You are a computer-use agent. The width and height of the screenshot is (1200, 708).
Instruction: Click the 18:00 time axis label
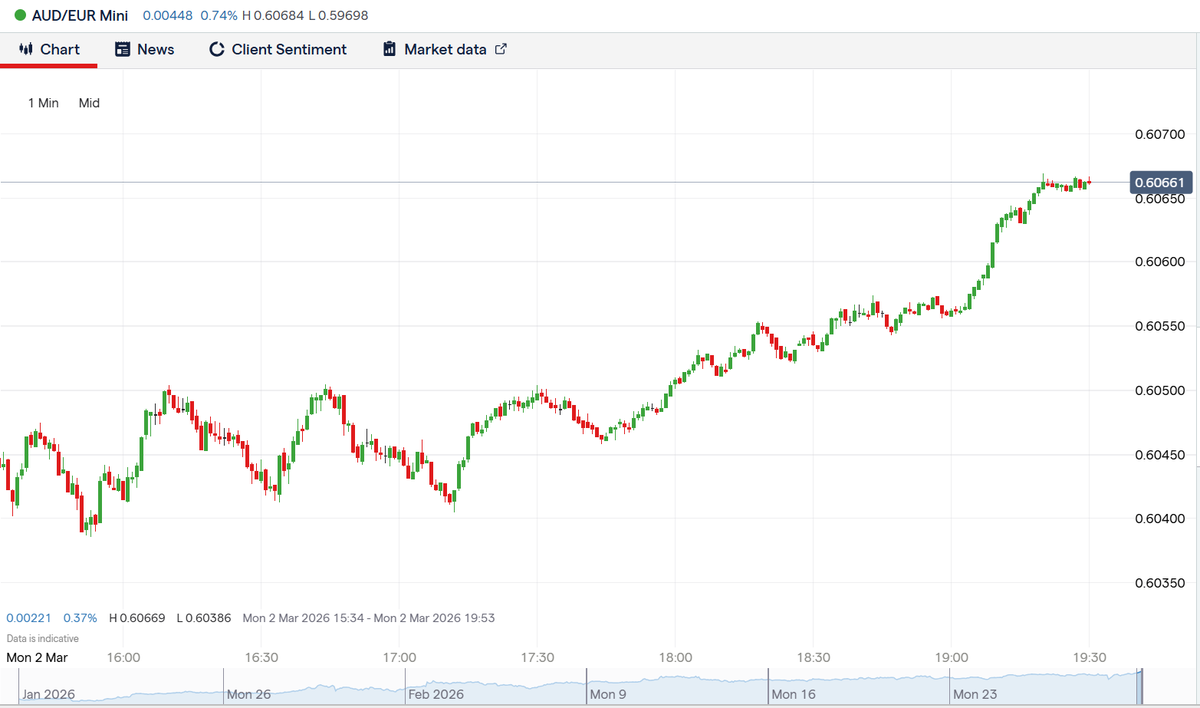pos(676,657)
